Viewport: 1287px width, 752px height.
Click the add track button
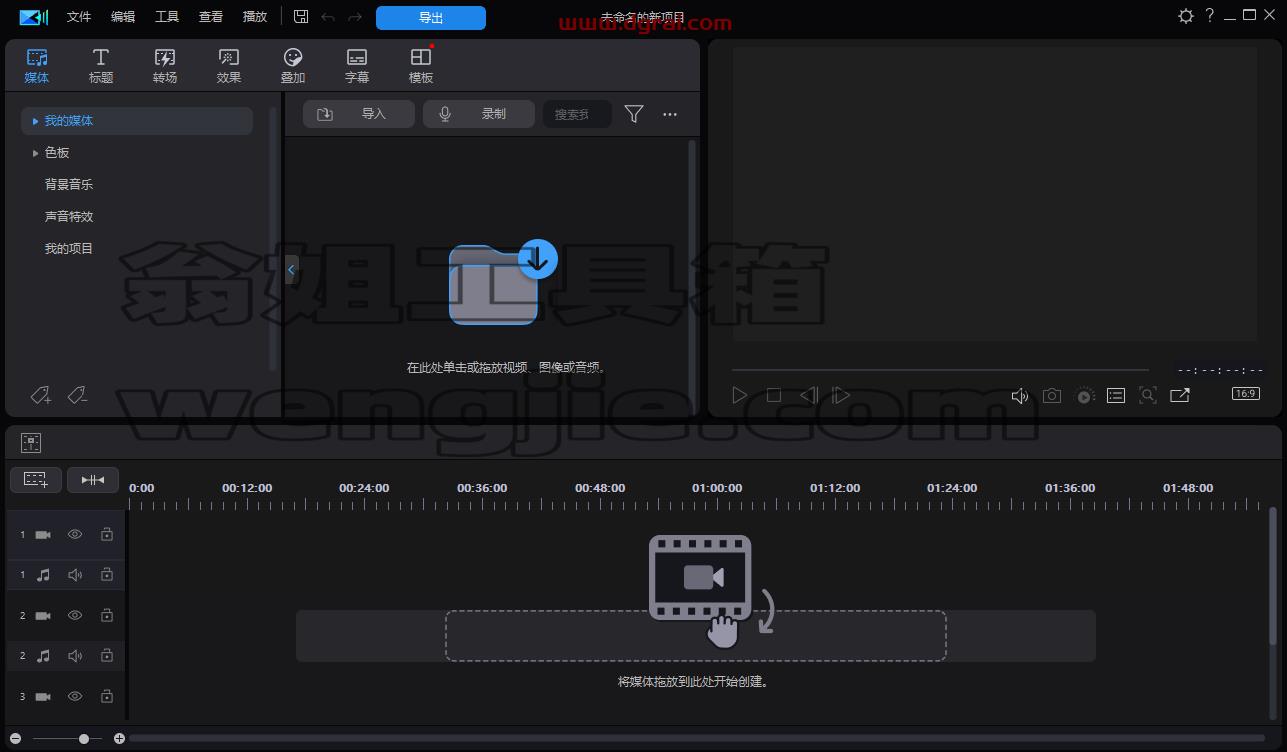(x=36, y=480)
